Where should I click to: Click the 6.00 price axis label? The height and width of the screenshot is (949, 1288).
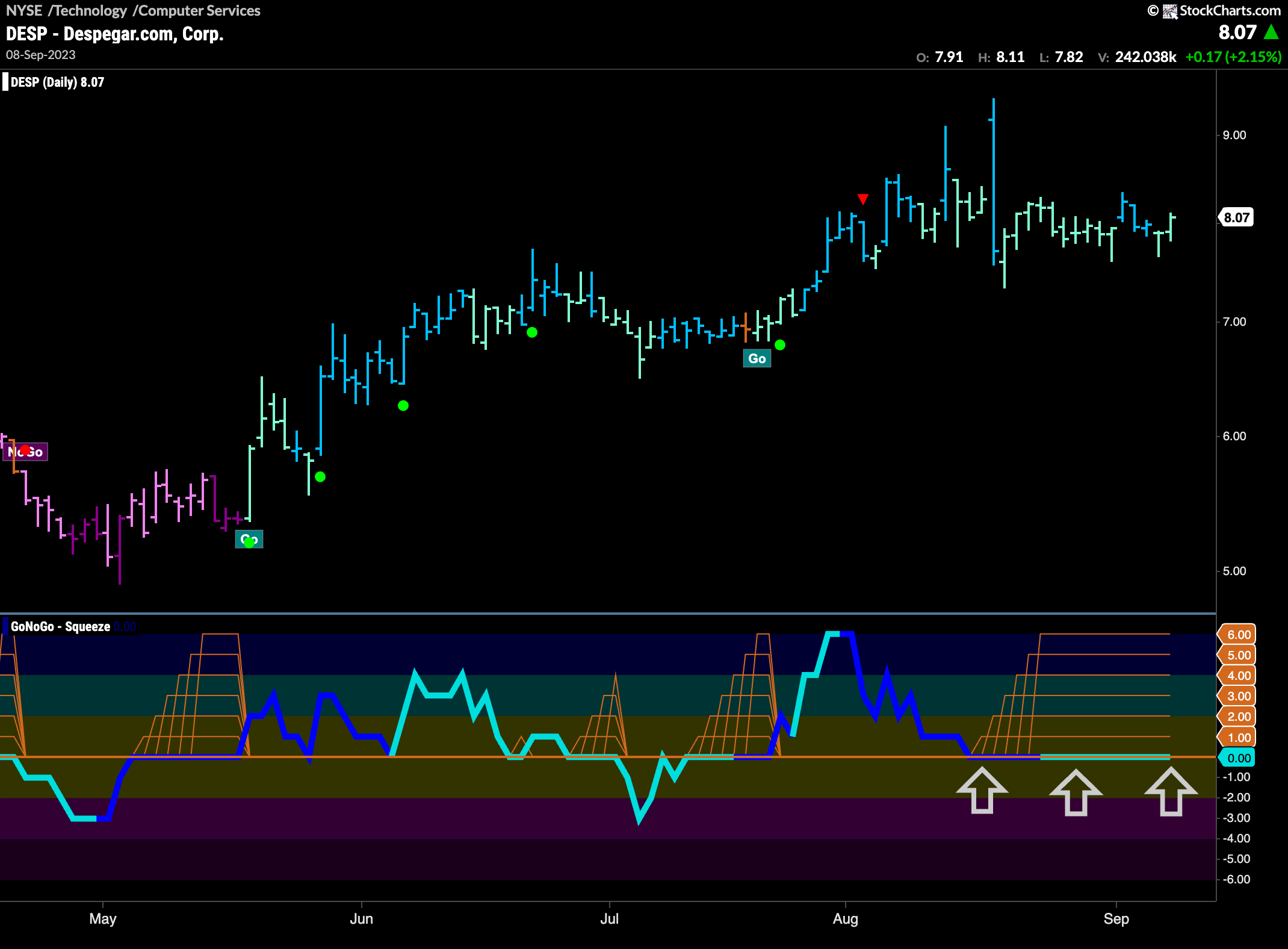click(x=1234, y=436)
